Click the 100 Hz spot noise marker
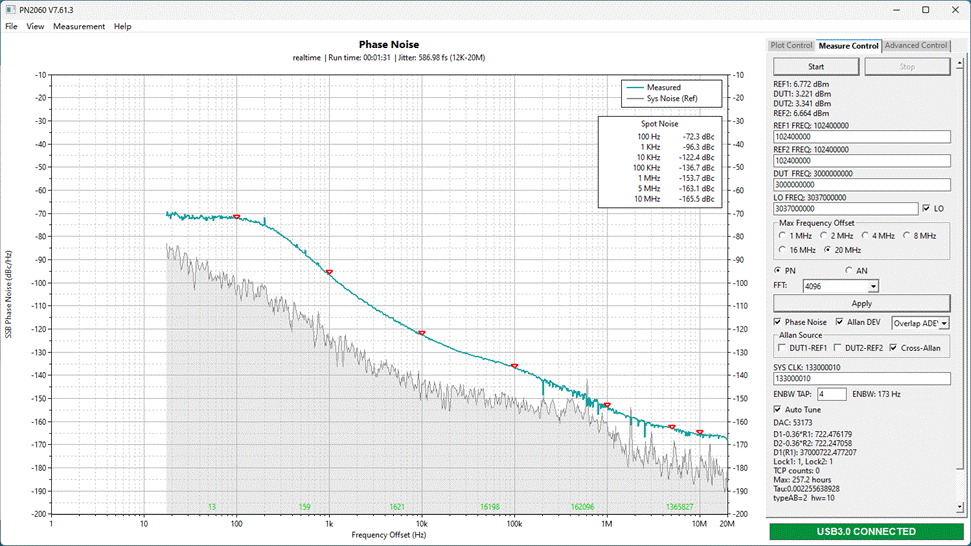This screenshot has width=971, height=546. (x=237, y=217)
